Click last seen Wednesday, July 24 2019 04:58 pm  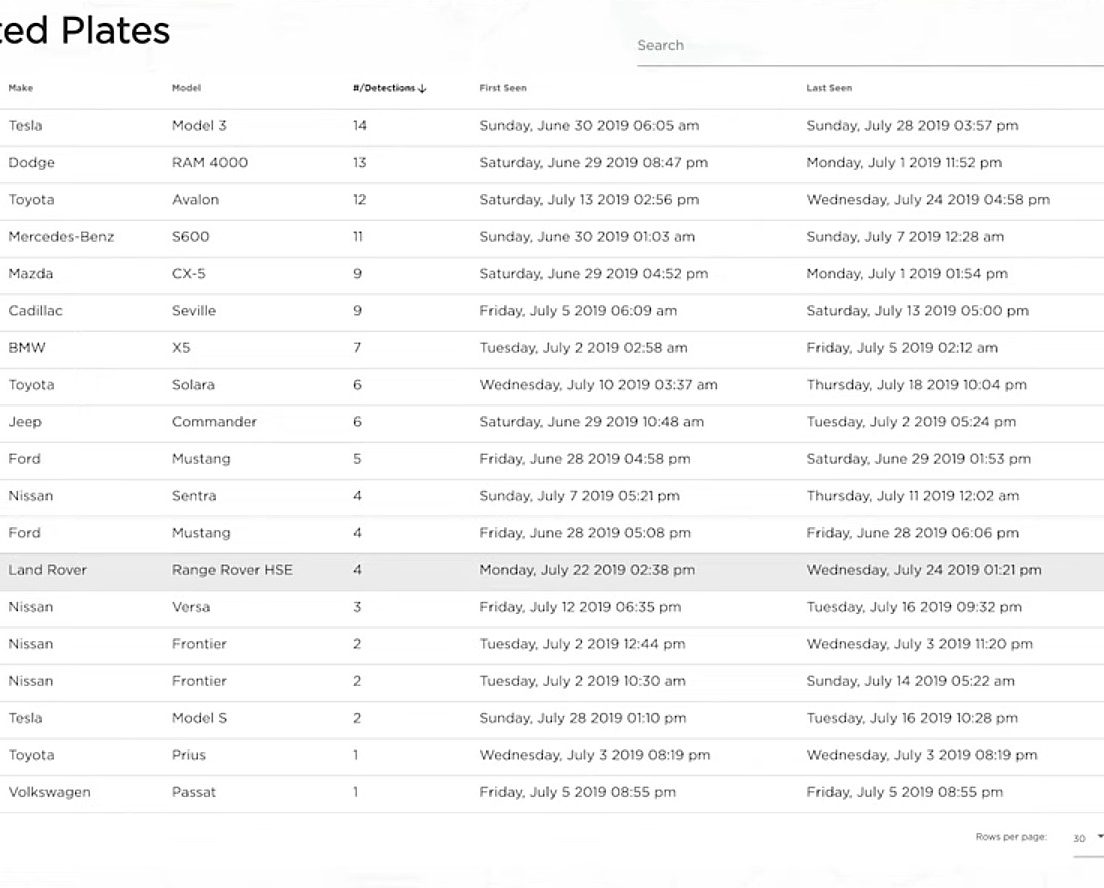coord(928,199)
